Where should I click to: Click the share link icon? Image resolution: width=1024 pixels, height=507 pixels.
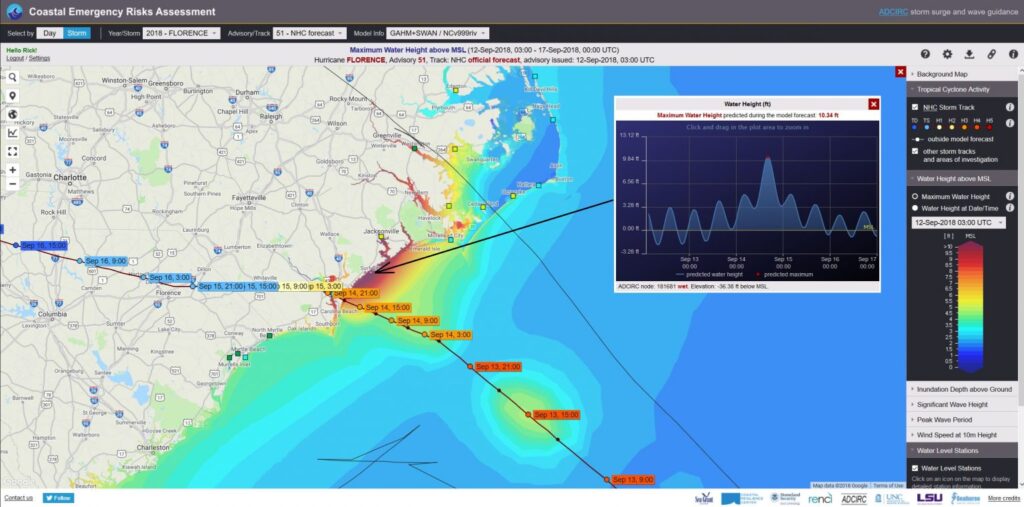[x=991, y=54]
